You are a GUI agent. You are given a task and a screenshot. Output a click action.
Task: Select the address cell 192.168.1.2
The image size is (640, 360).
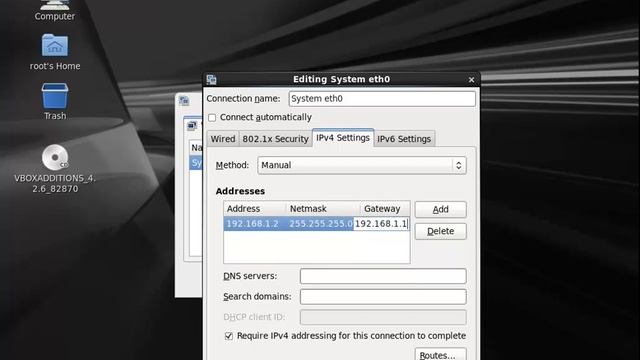pyautogui.click(x=253, y=224)
